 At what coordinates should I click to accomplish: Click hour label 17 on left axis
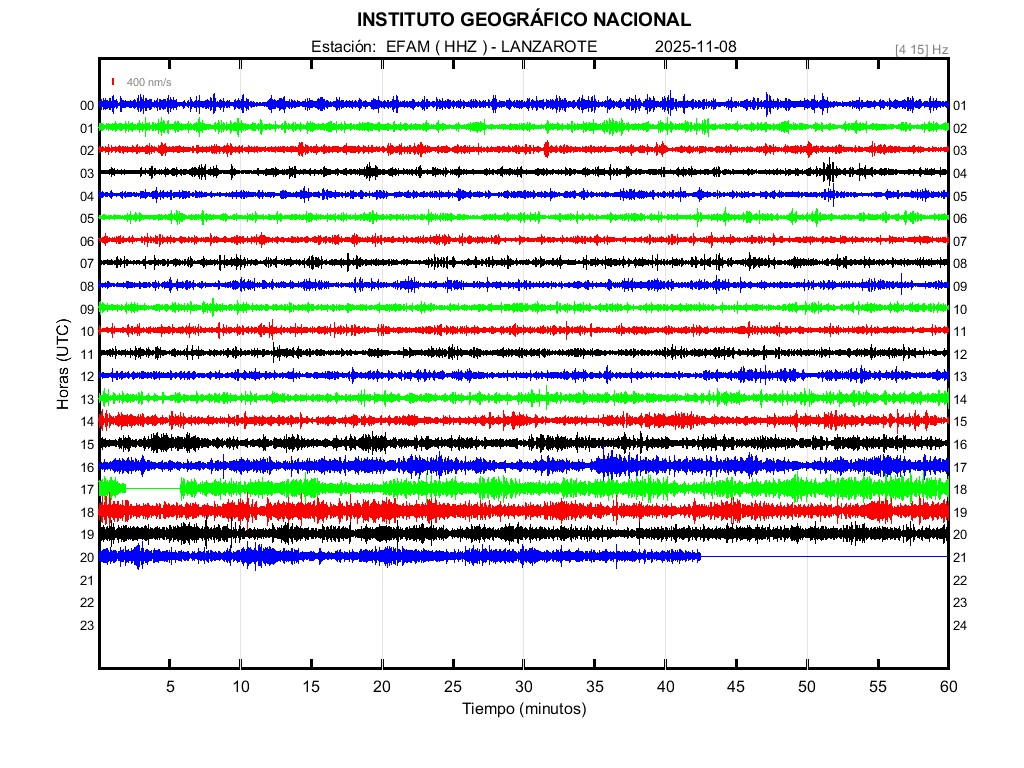click(x=87, y=490)
